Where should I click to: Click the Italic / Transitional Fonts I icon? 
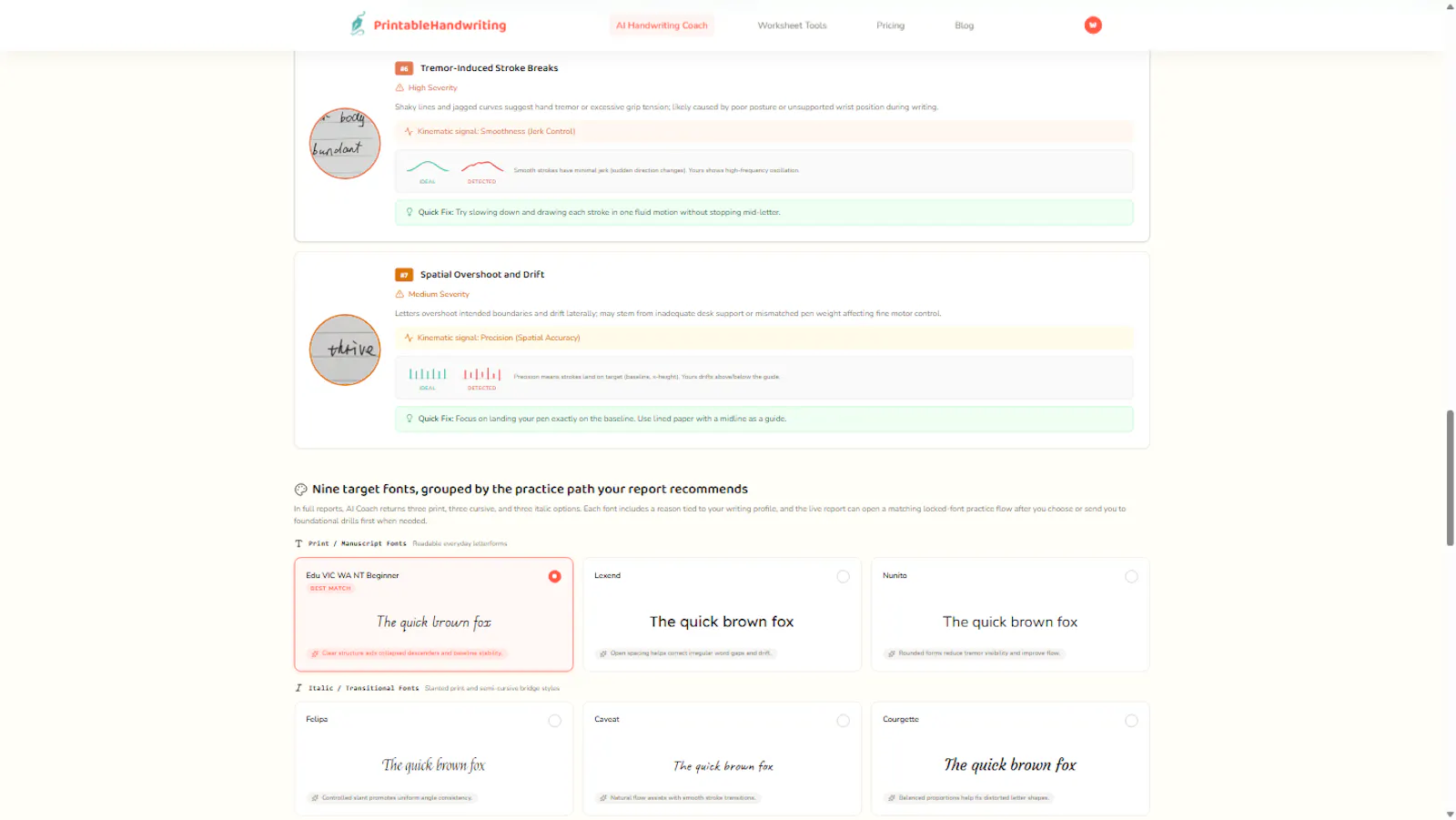click(x=298, y=689)
